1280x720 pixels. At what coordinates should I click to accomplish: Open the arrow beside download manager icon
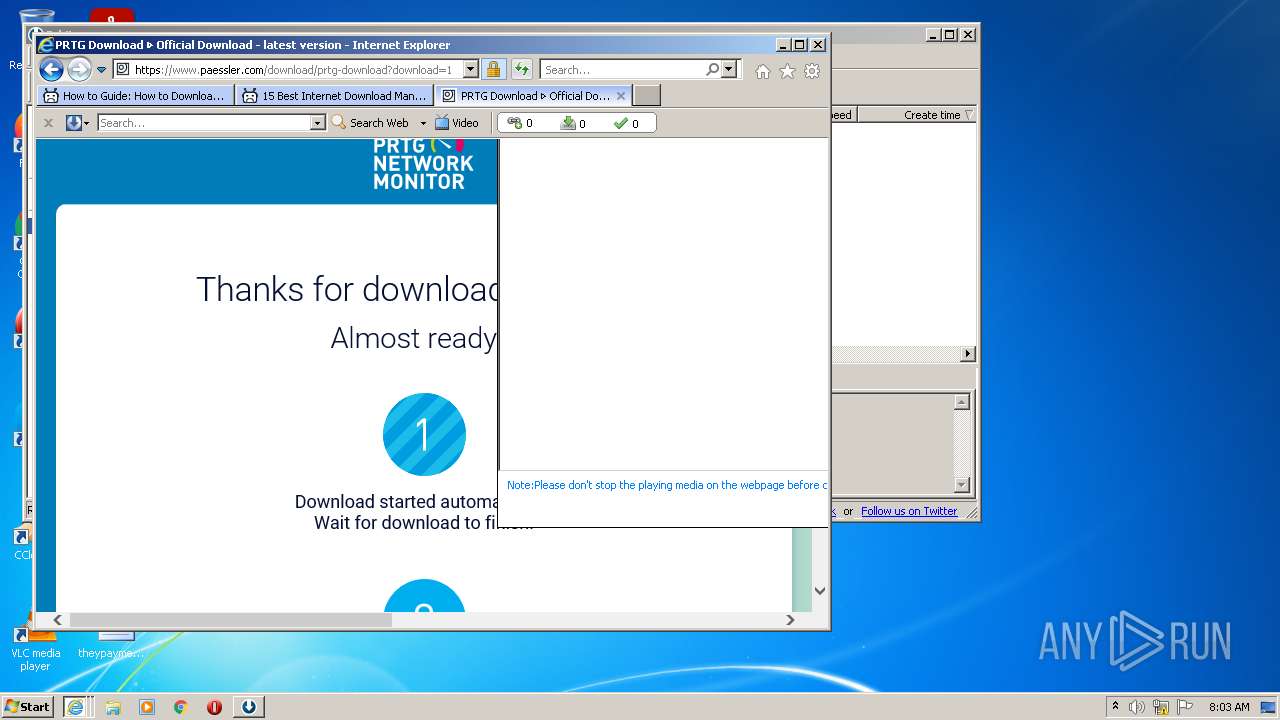[x=87, y=123]
